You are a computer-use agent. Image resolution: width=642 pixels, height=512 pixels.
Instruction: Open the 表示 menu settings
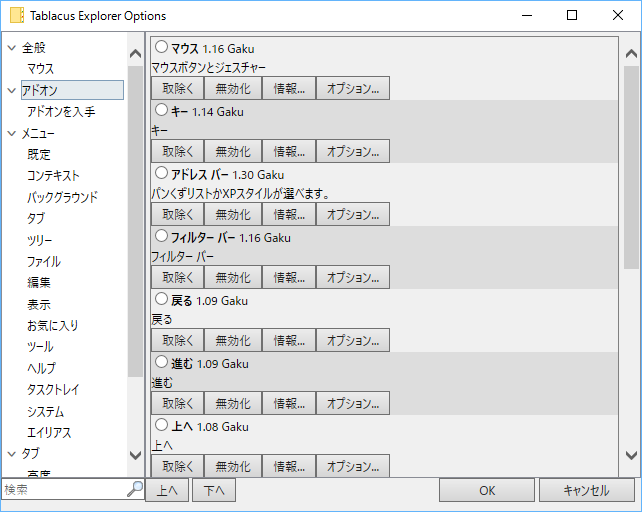39,304
